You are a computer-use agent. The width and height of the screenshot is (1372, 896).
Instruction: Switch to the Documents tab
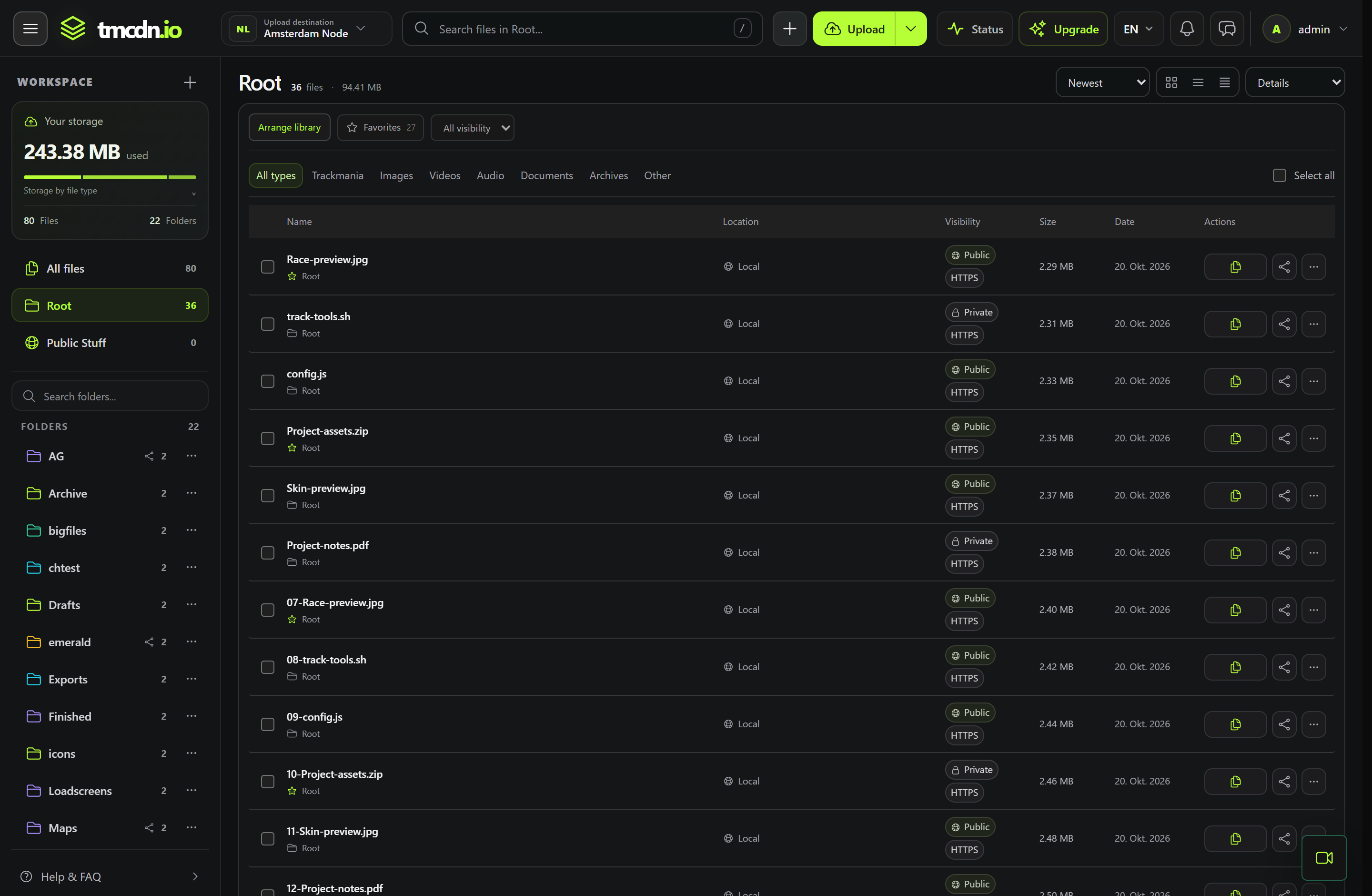point(546,175)
